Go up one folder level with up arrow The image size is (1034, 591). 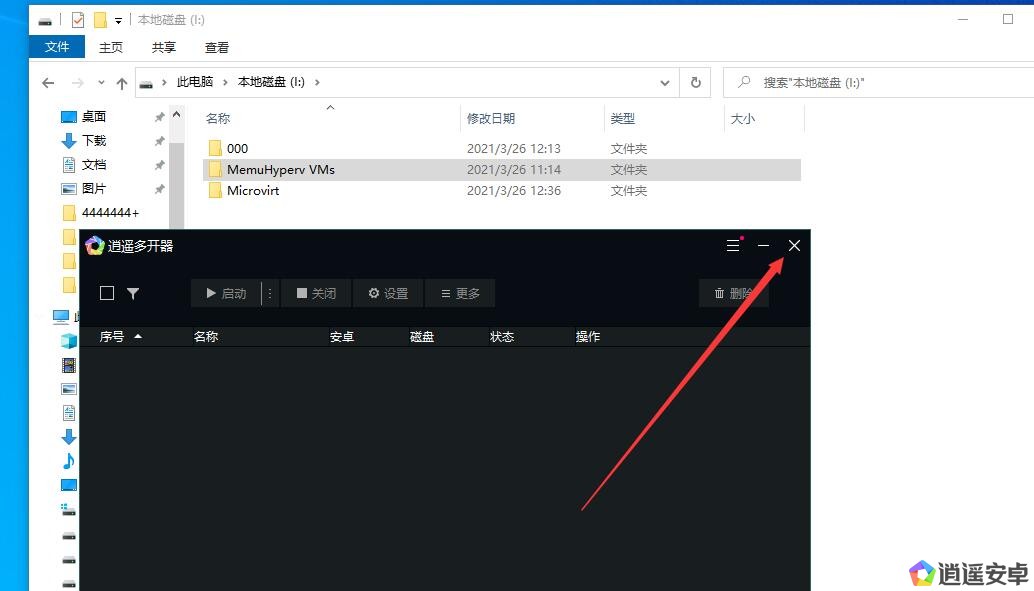(122, 83)
